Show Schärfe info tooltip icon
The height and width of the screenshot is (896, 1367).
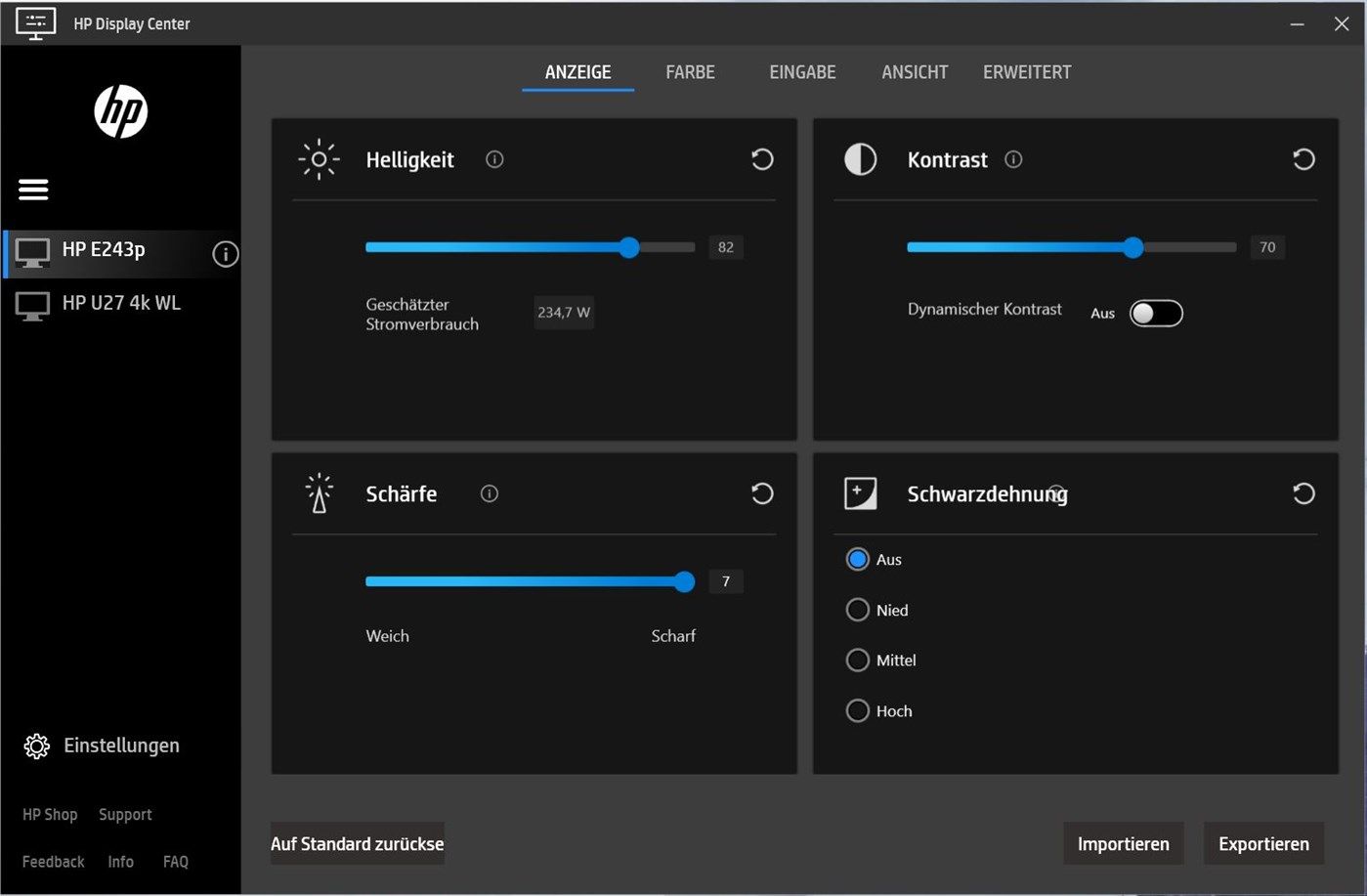[490, 493]
